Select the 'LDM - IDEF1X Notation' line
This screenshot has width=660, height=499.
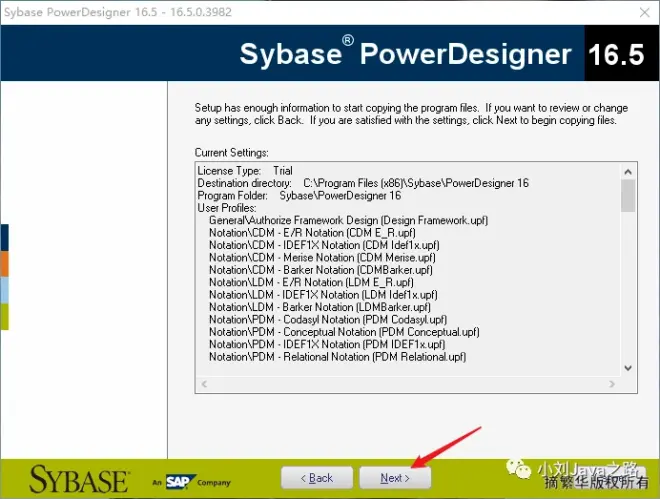point(323,295)
